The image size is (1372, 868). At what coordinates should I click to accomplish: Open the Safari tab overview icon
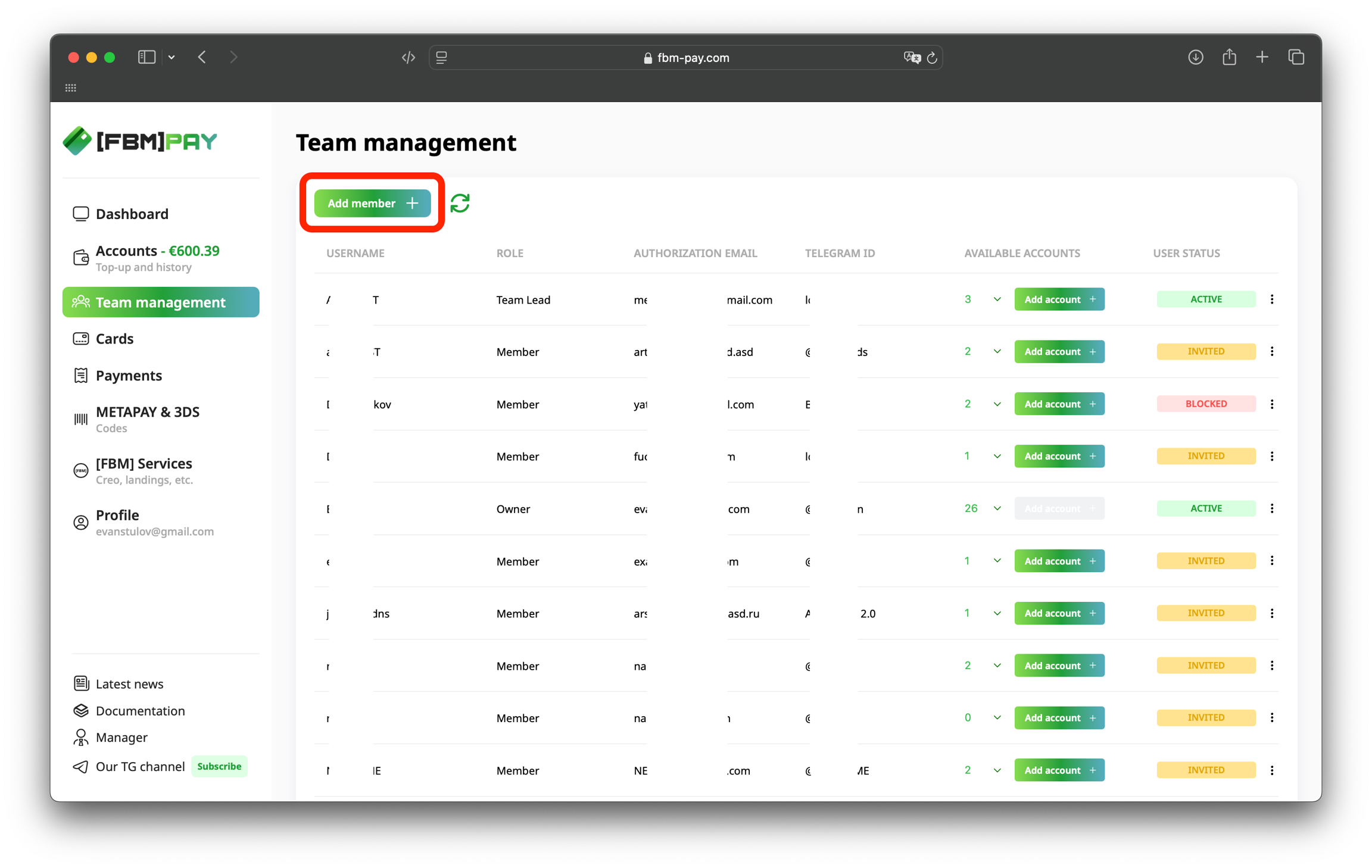[1296, 58]
